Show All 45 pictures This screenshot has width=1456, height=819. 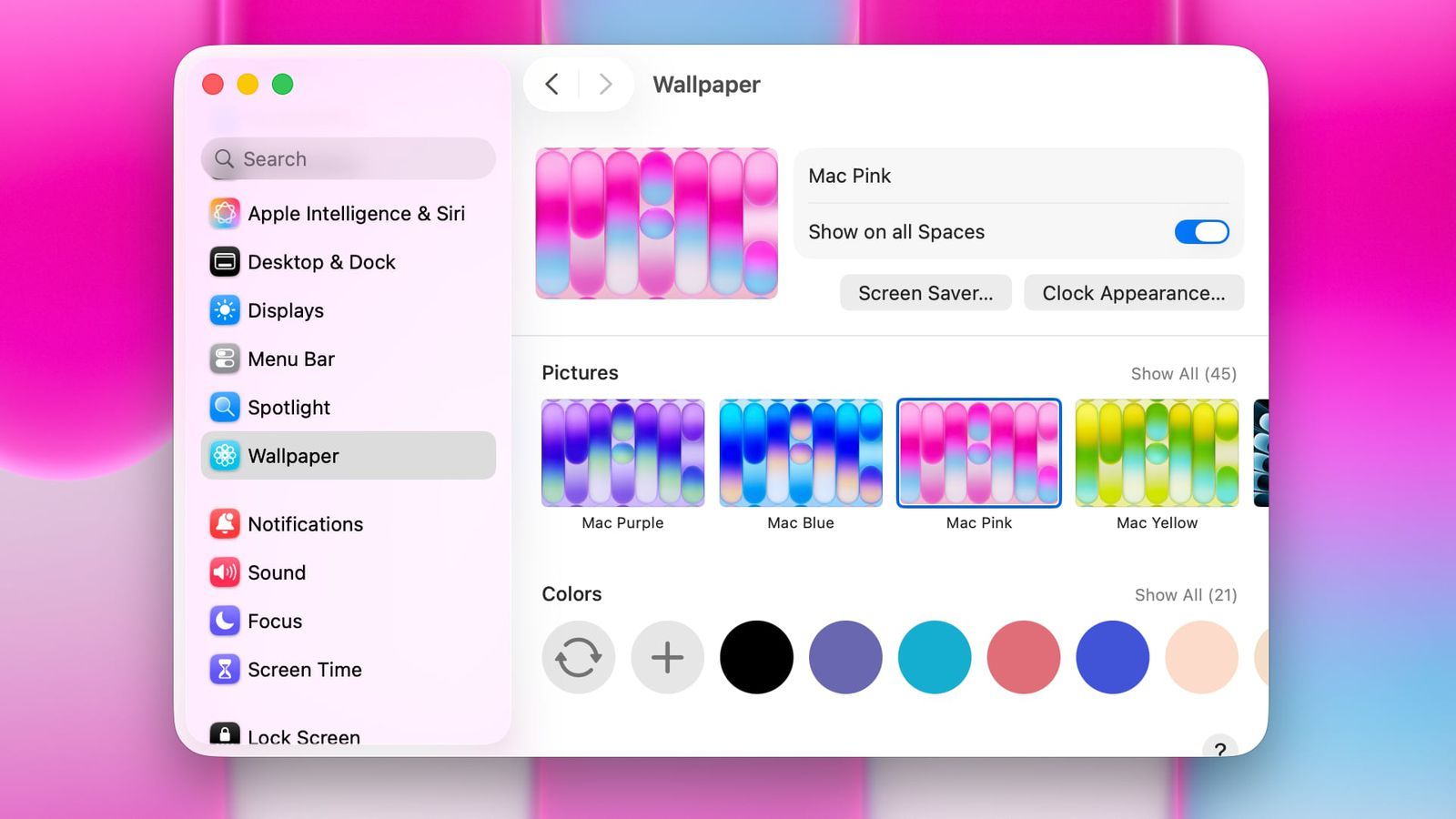pos(1183,373)
